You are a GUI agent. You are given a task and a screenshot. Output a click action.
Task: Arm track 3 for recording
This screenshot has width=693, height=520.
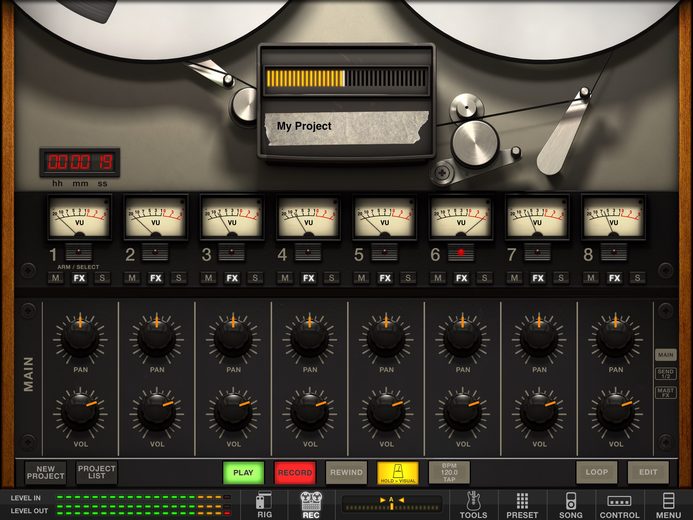(x=232, y=252)
